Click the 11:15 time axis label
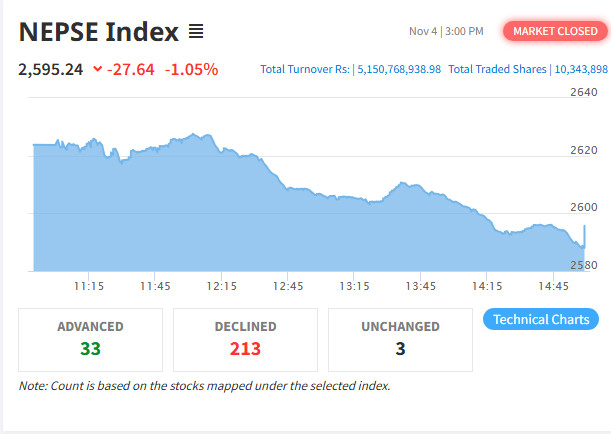611x434 pixels. (x=89, y=286)
